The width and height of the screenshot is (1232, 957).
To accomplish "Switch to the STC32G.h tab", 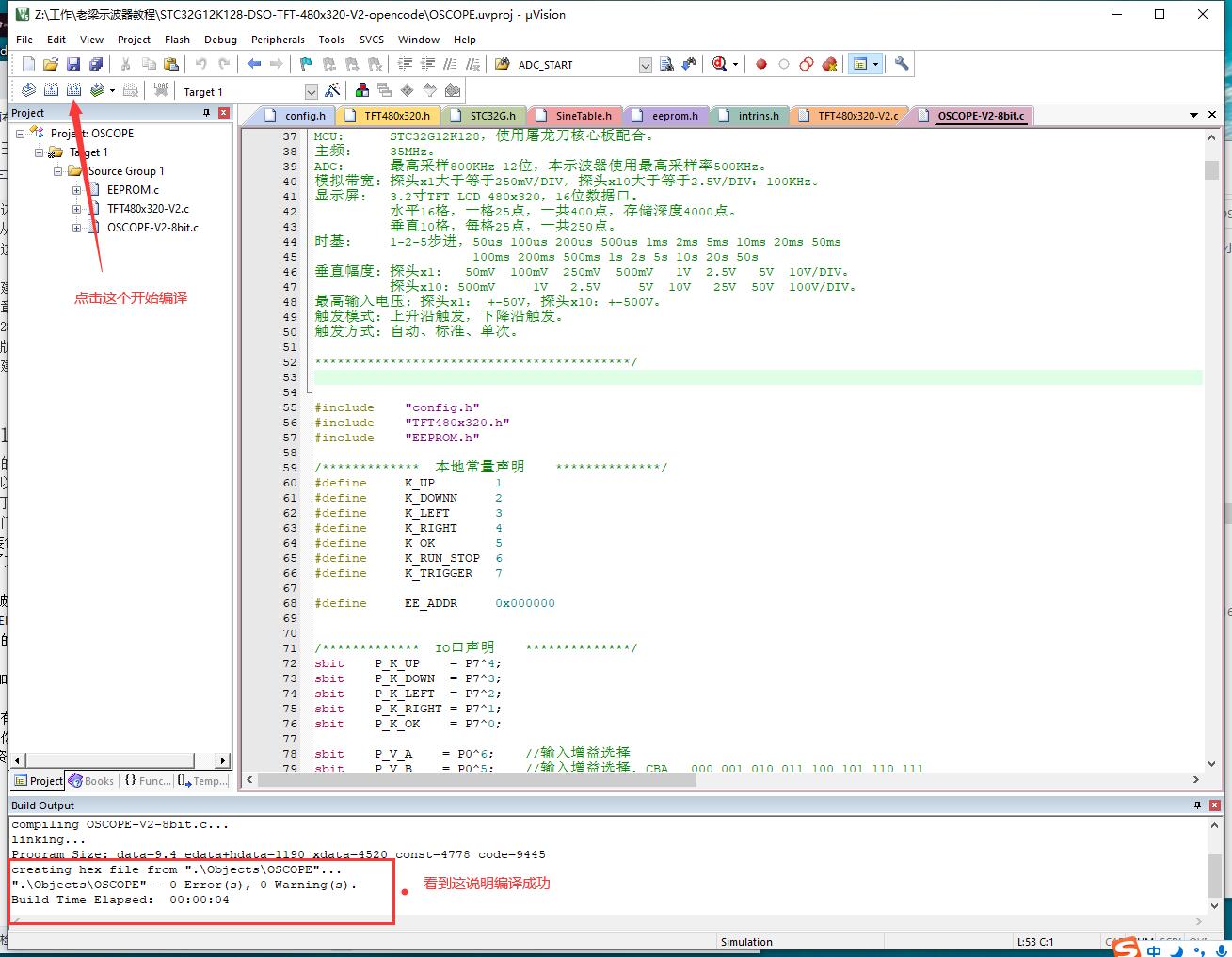I will tap(482, 116).
